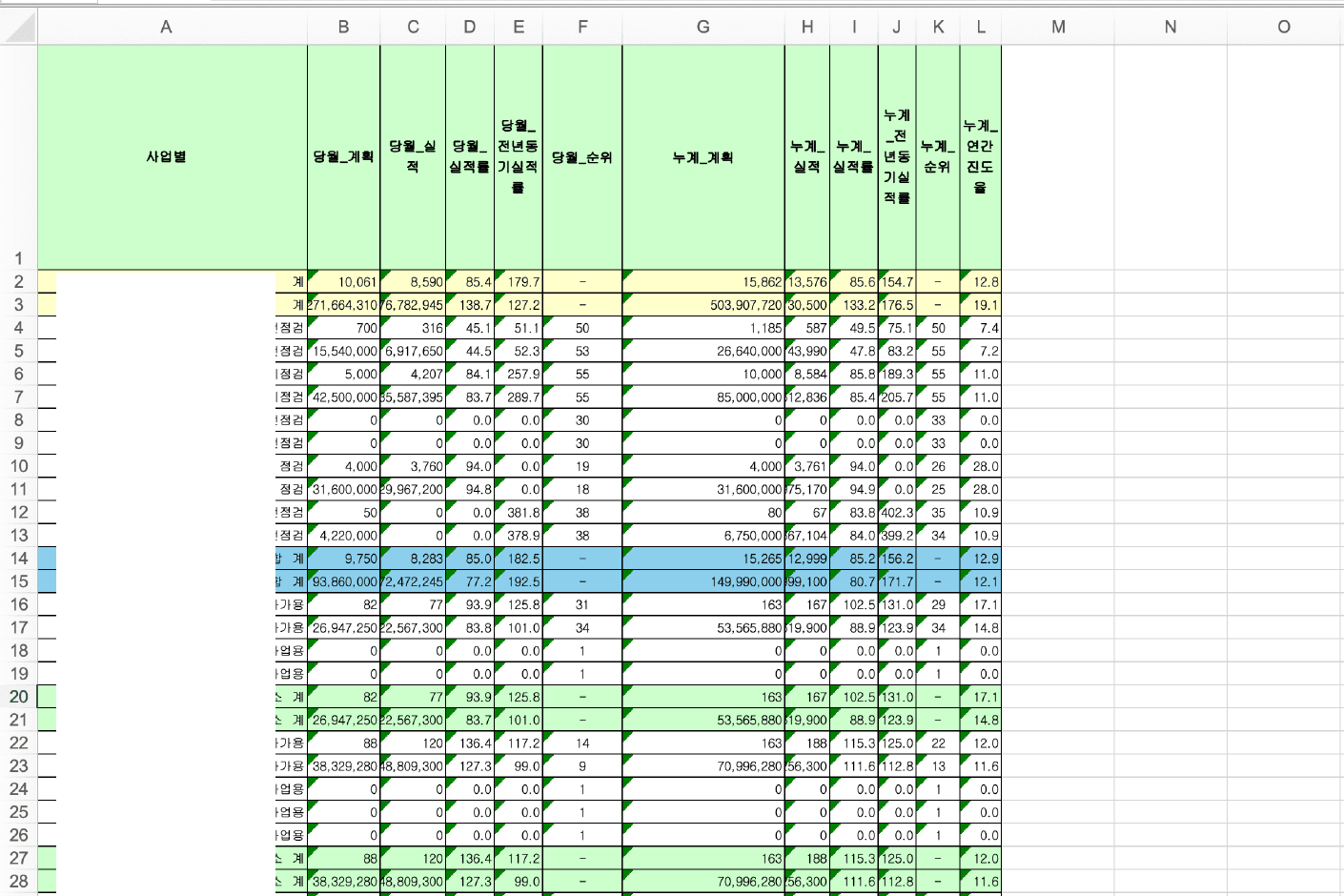Click the 누계_계획 header cell
Viewport: 1344px width, 896px height.
[x=703, y=157]
